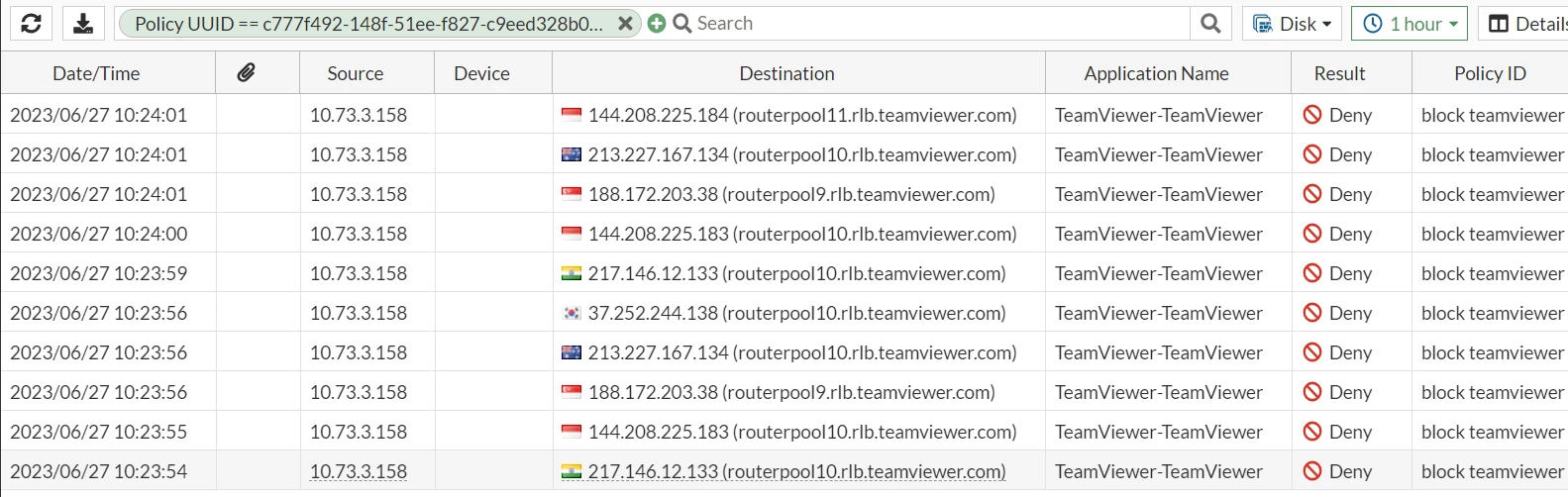Click source 10.73.3.158 in 10:23:59 row
Image resolution: width=1568 pixels, height=497 pixels.
point(359,273)
